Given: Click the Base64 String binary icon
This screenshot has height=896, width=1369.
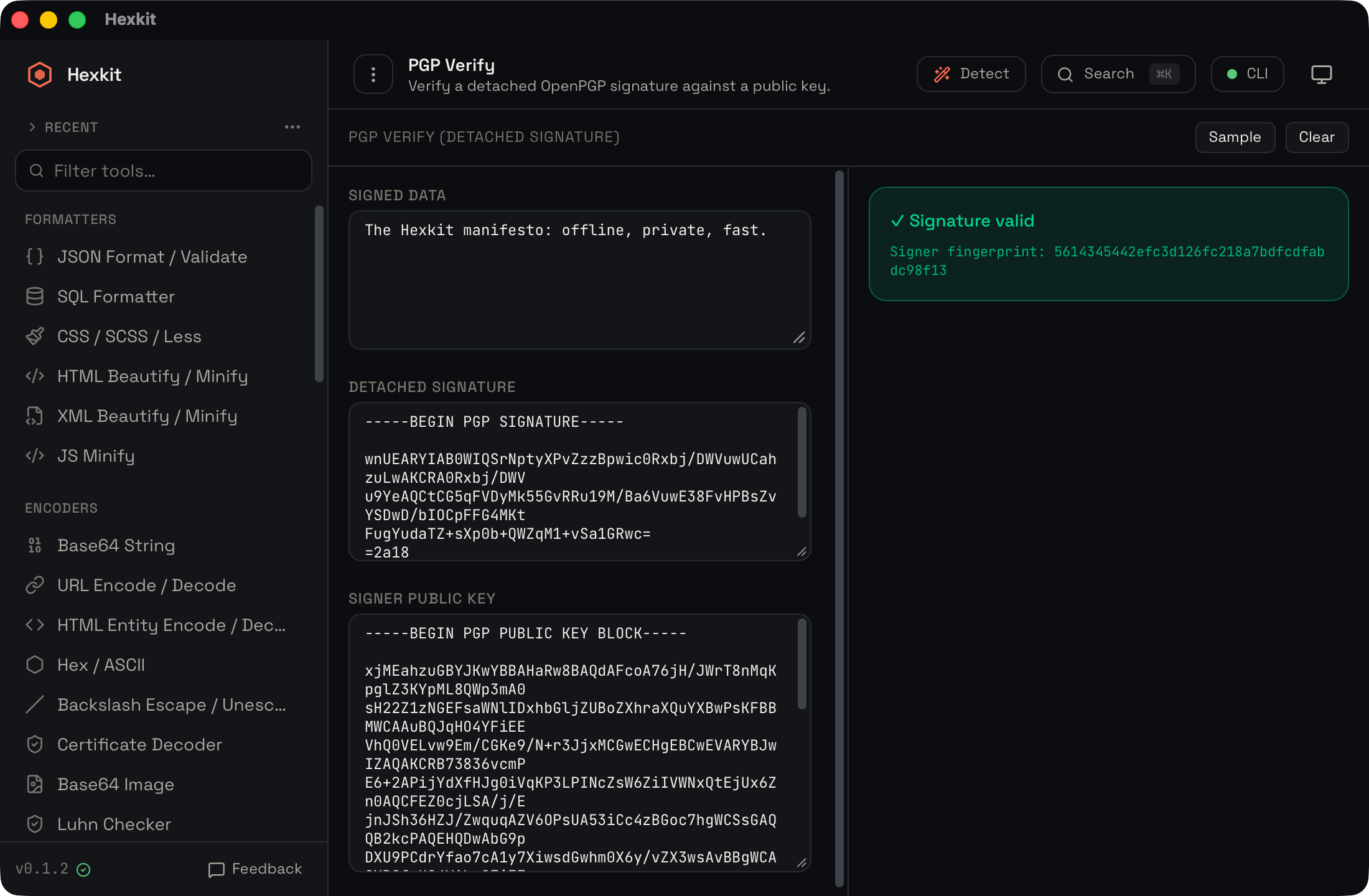Looking at the screenshot, I should pos(35,545).
